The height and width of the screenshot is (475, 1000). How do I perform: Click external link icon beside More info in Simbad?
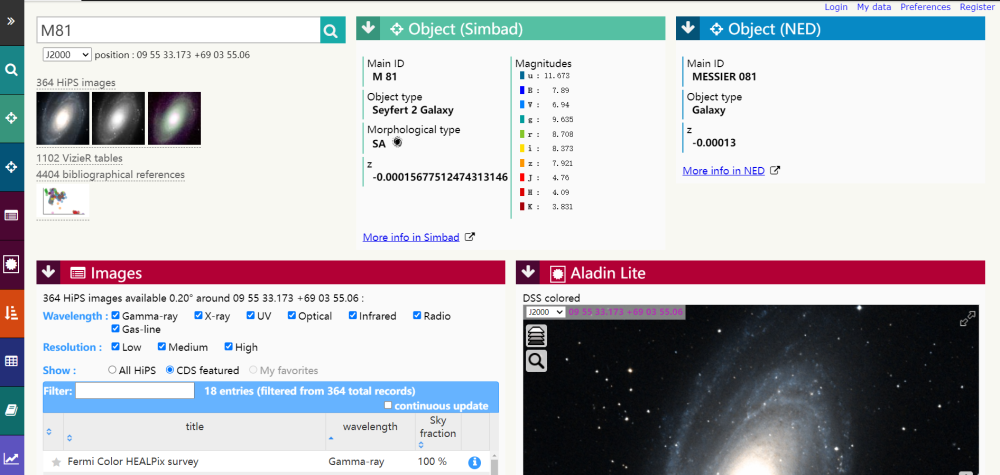[x=469, y=237]
